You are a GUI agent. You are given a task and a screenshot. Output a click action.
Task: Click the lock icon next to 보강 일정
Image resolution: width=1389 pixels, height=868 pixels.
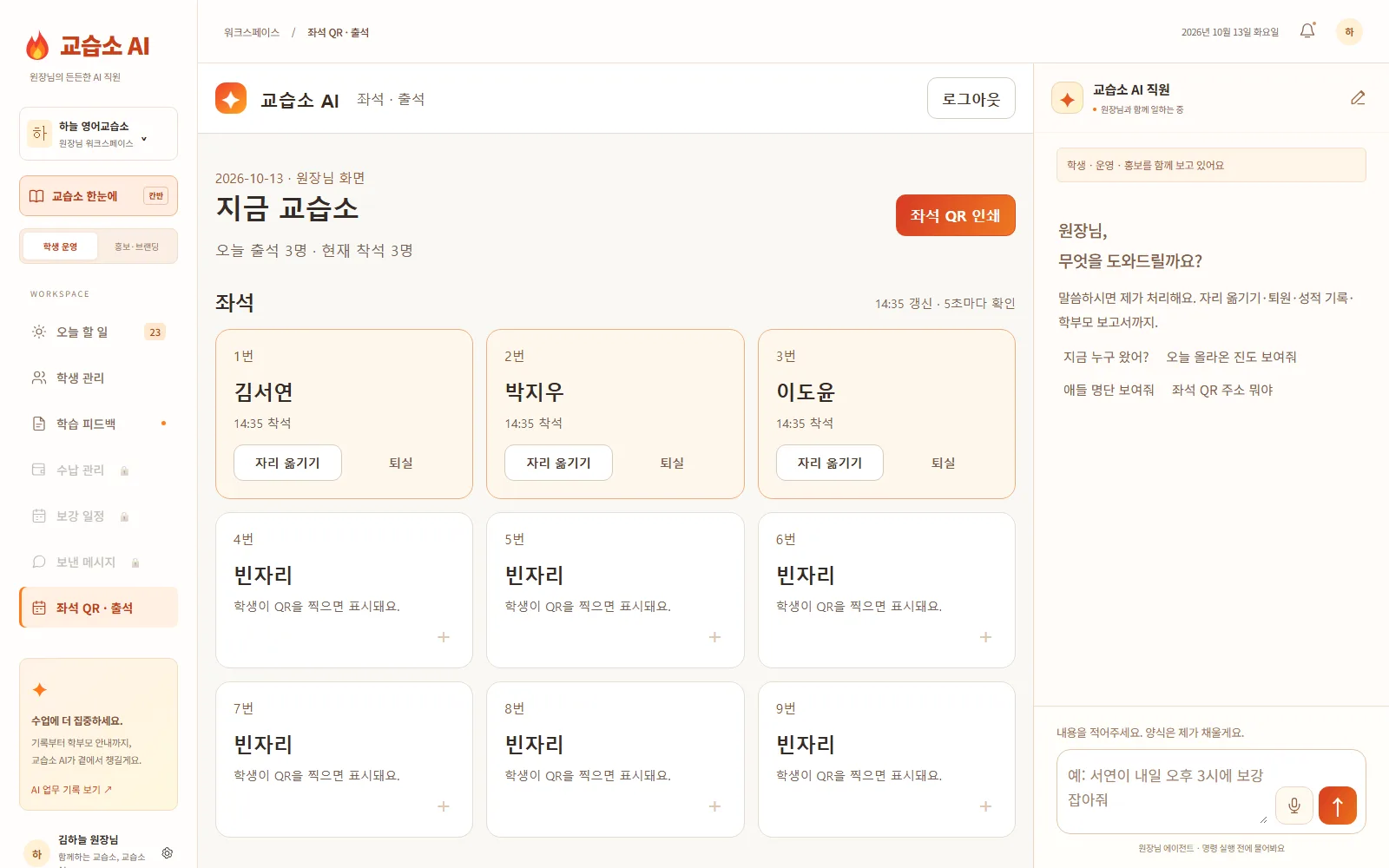(x=124, y=516)
